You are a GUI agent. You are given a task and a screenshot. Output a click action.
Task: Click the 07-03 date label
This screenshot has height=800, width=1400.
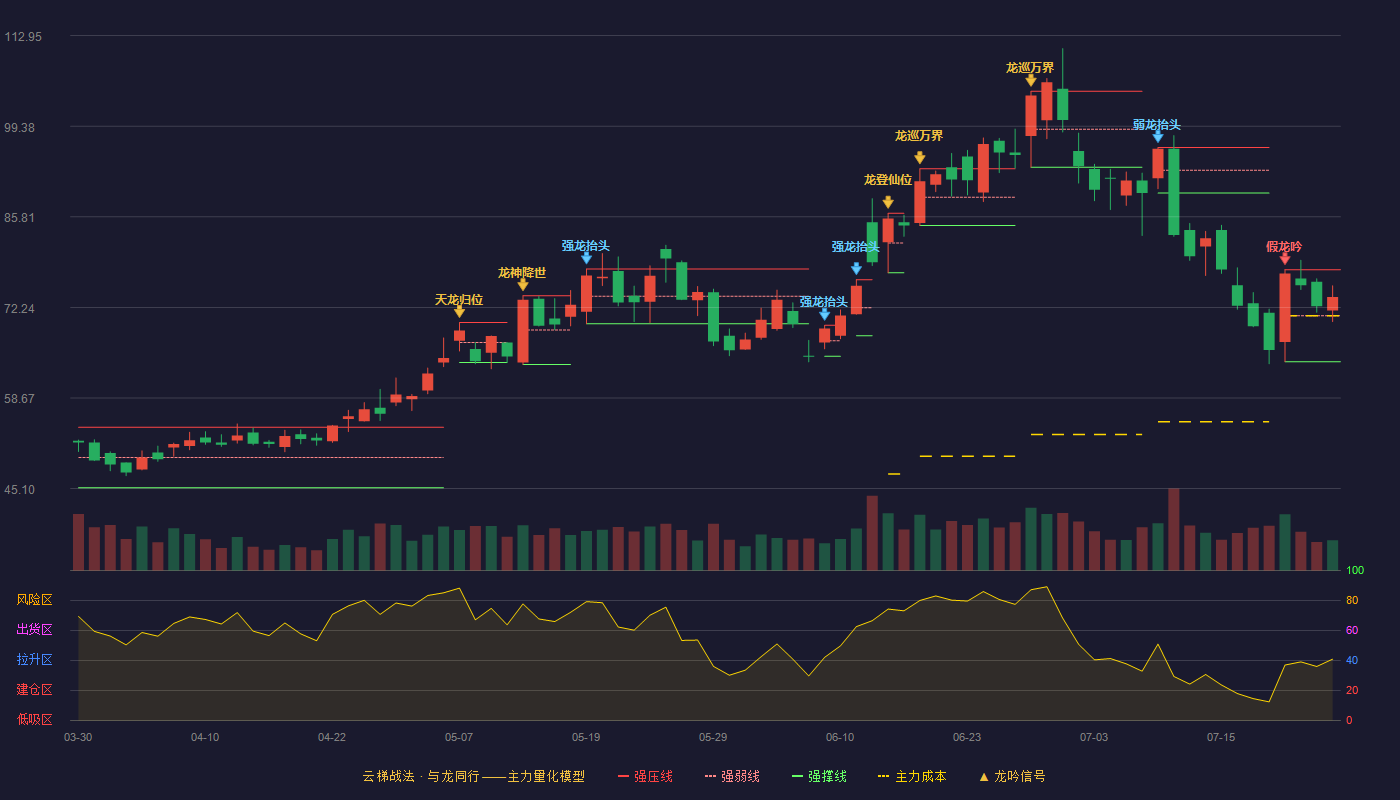[x=1094, y=737]
